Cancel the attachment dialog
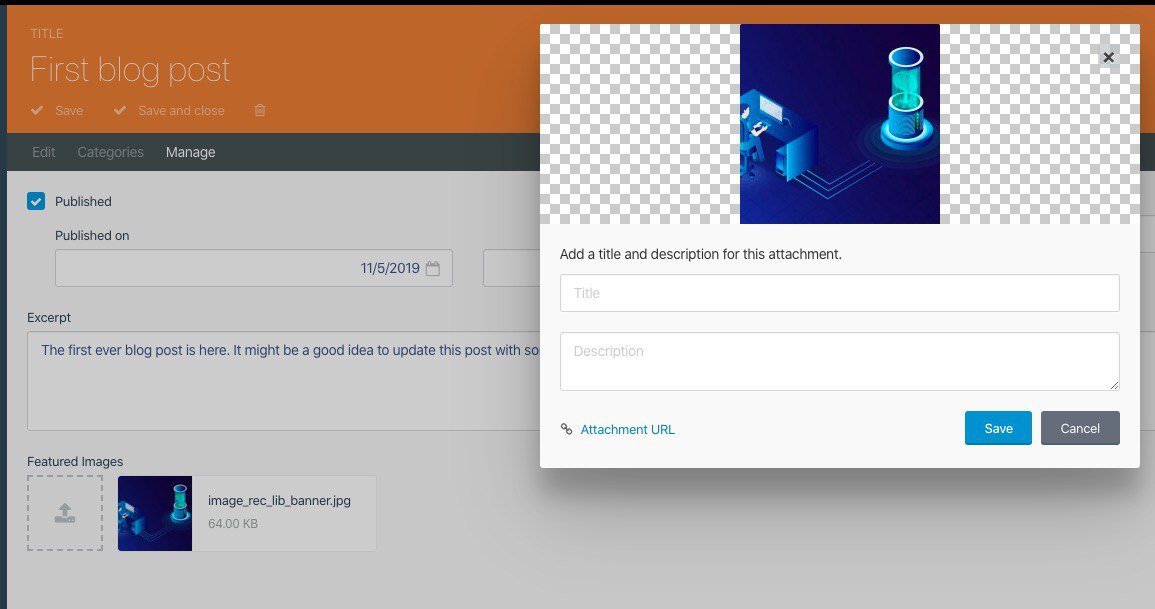The height and width of the screenshot is (609, 1155). click(x=1080, y=428)
